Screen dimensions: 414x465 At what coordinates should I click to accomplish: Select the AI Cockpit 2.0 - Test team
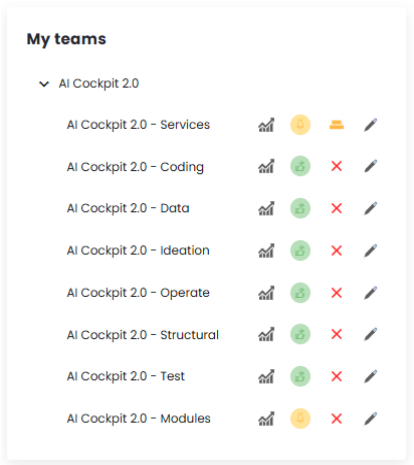125,376
